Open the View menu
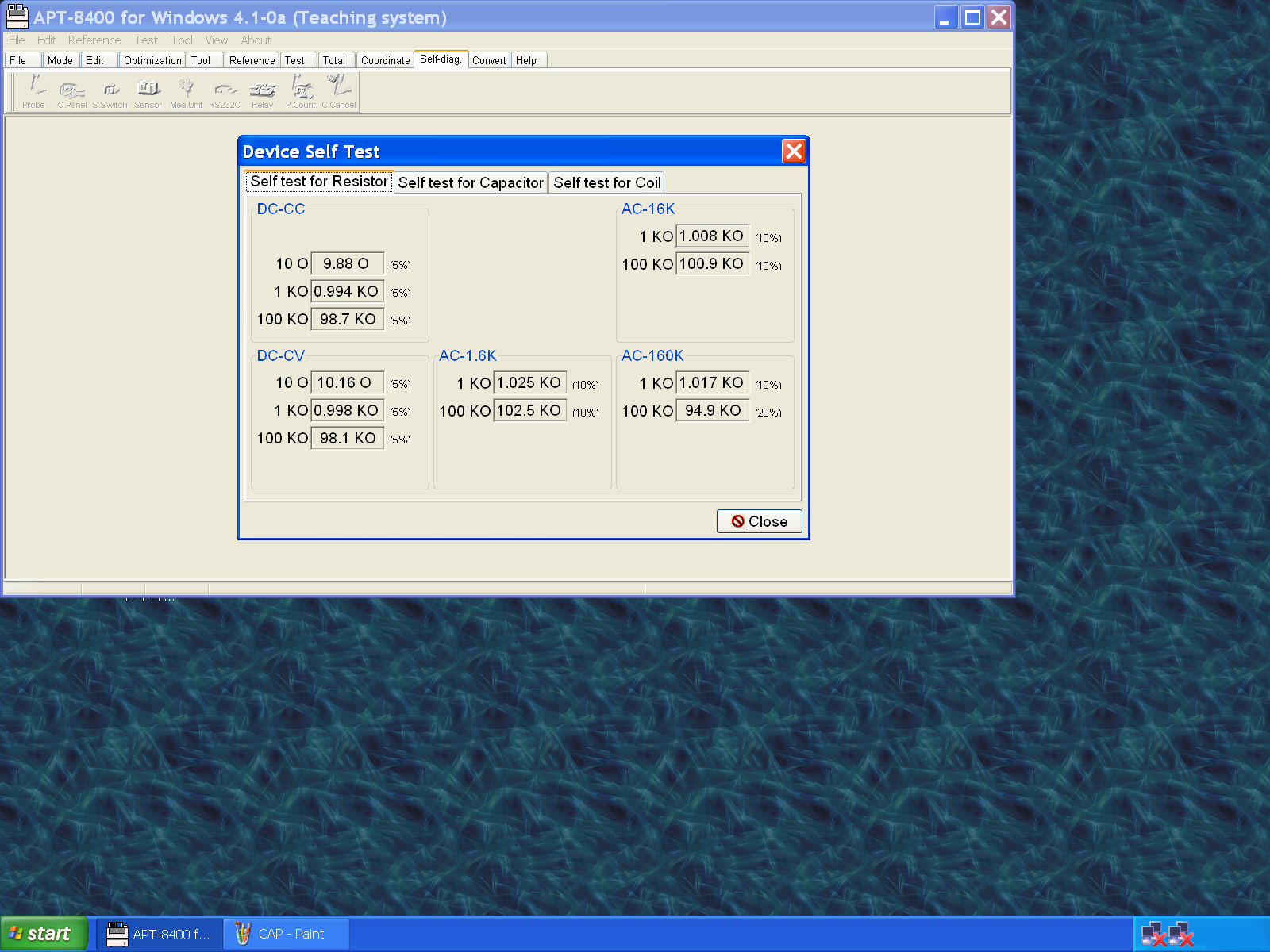 tap(217, 40)
